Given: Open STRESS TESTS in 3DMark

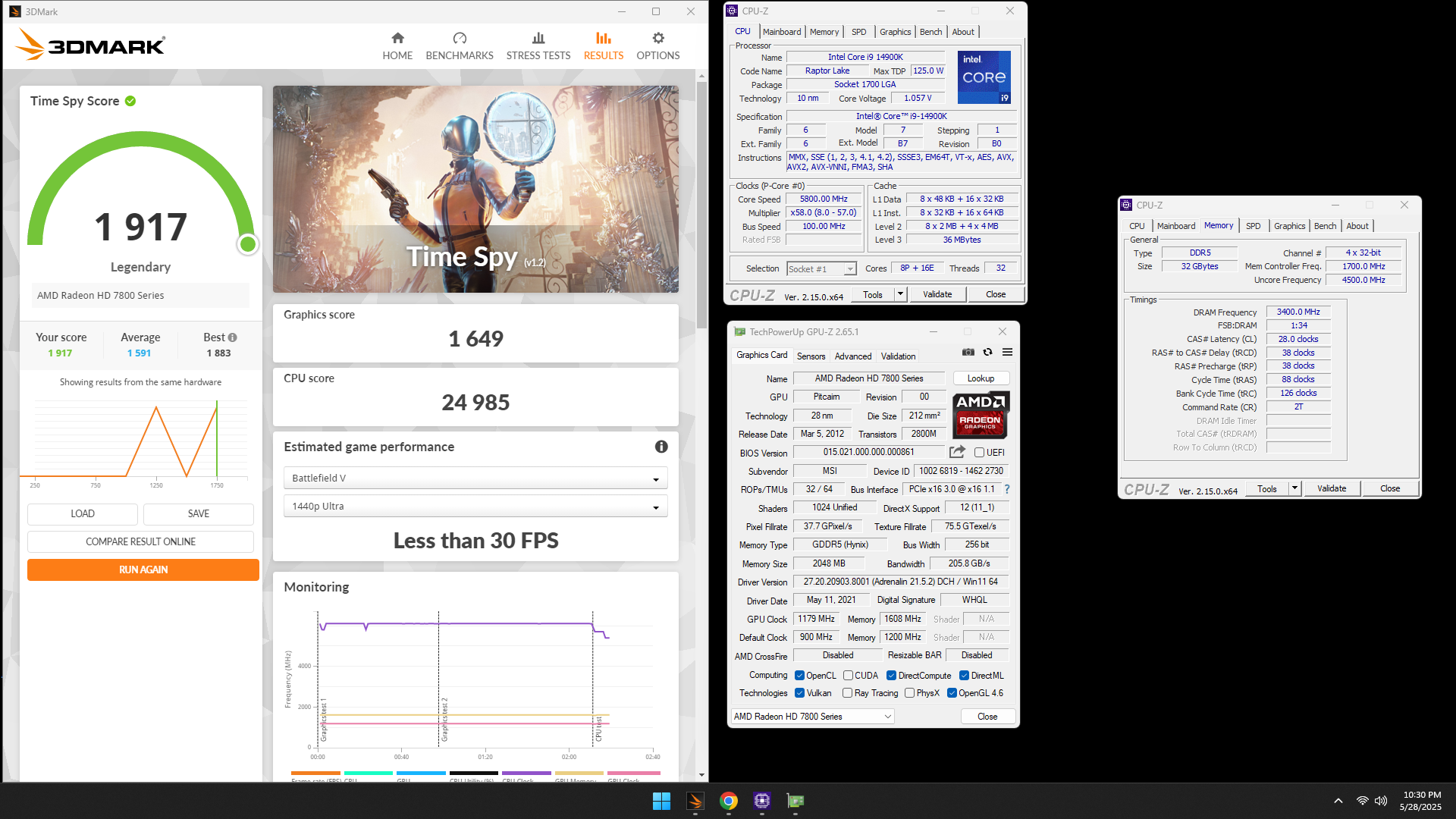Looking at the screenshot, I should pos(538,46).
